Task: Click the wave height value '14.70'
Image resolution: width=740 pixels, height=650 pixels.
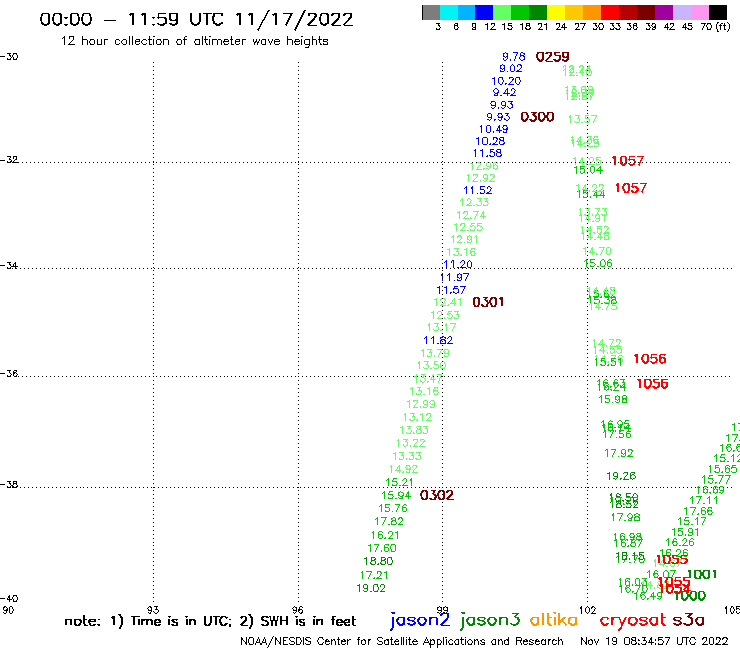Action: [x=597, y=252]
